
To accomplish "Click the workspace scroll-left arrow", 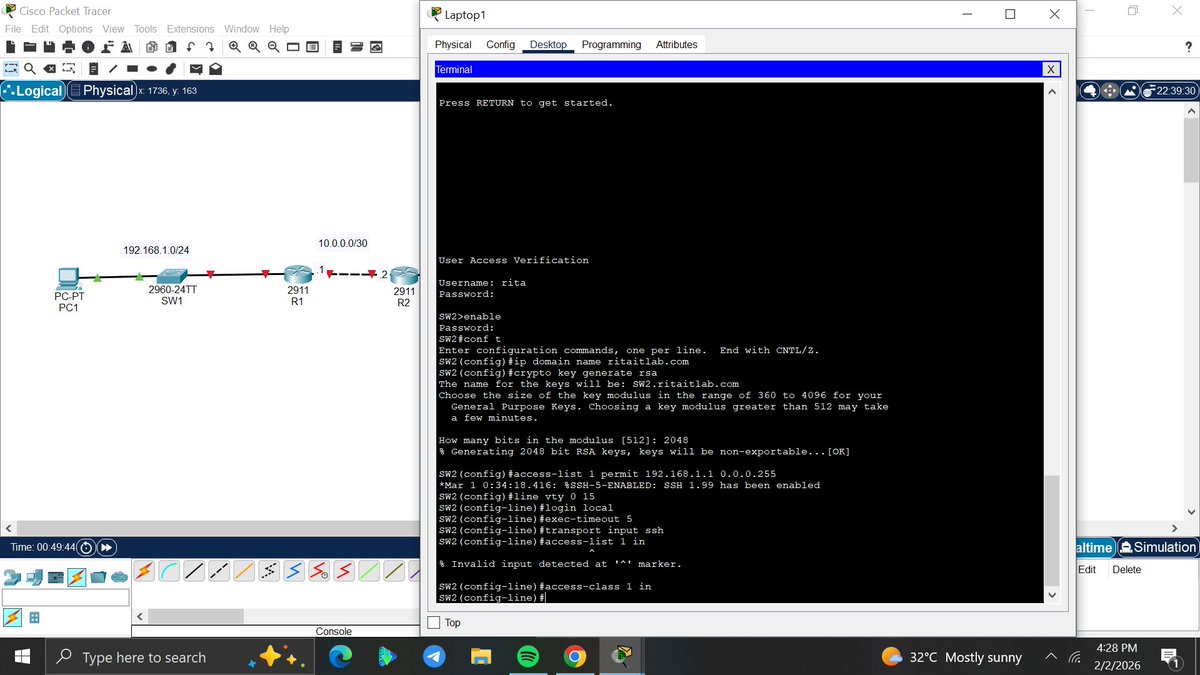I will click(8, 528).
